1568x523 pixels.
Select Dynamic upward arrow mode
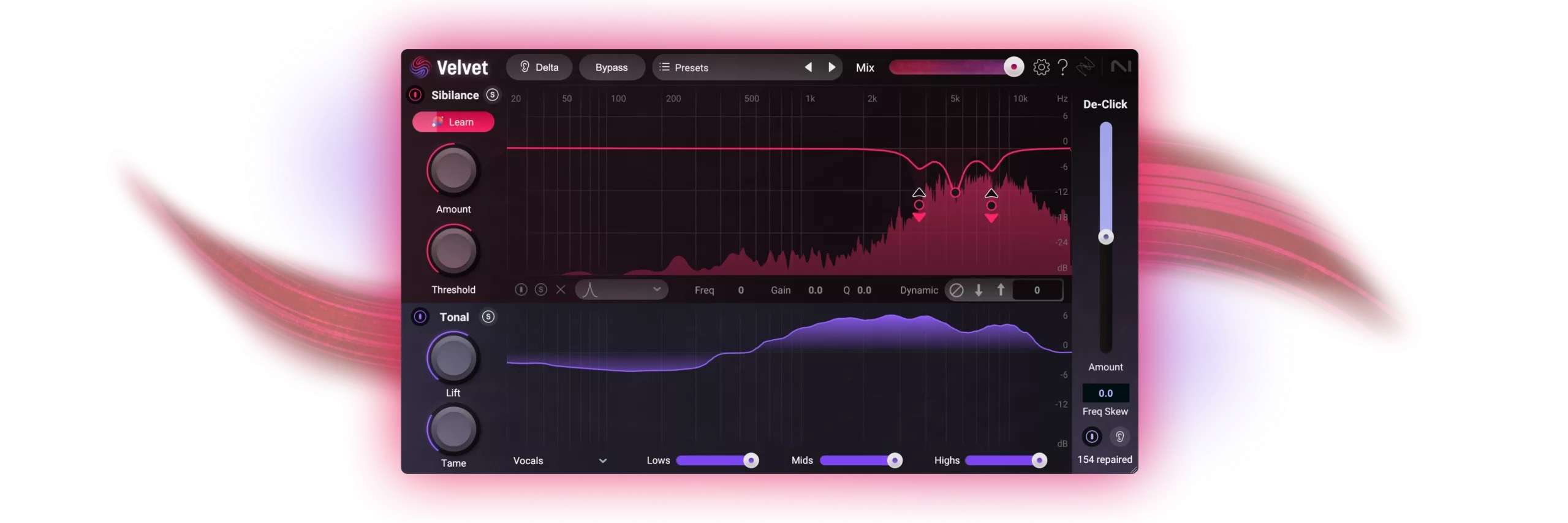pos(1000,290)
